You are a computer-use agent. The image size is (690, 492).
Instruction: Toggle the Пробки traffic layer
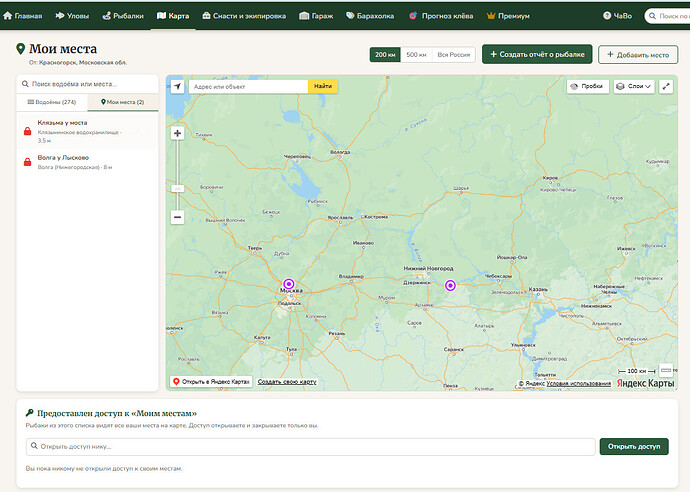click(x=588, y=86)
